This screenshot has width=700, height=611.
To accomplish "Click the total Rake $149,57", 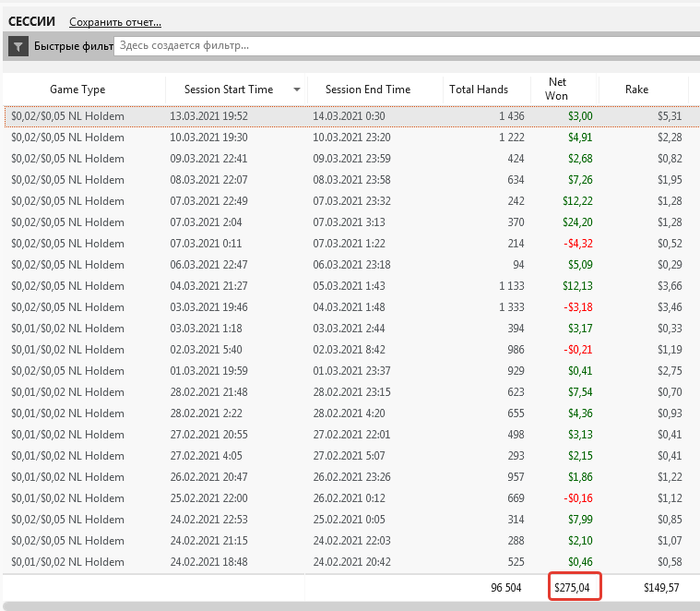I will coord(661,588).
